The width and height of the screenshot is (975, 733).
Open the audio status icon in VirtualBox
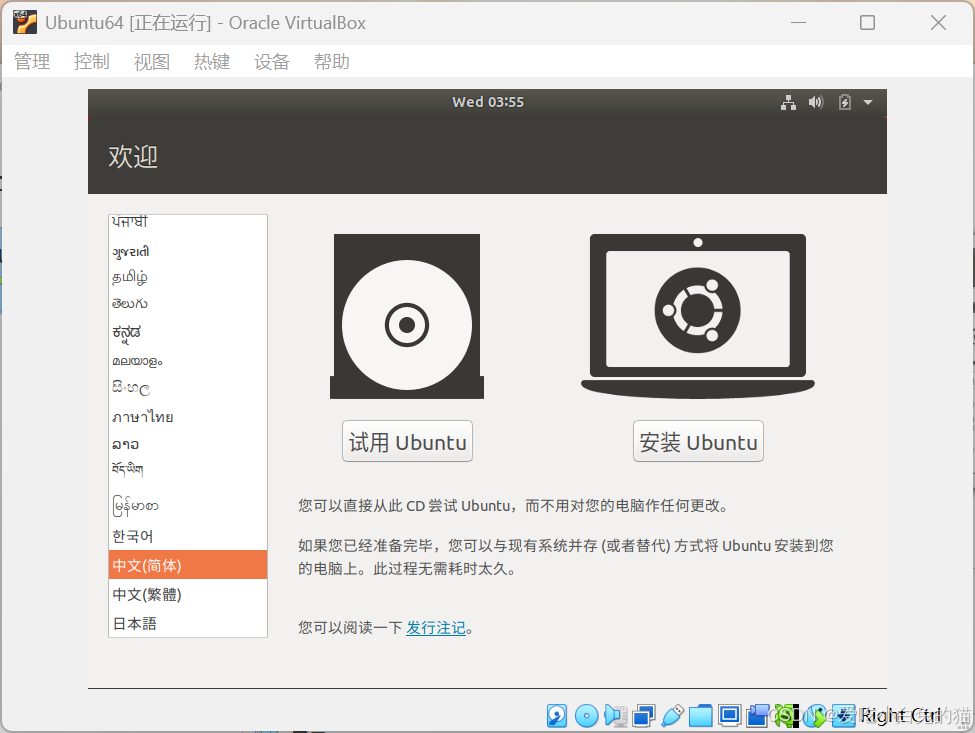click(x=615, y=715)
